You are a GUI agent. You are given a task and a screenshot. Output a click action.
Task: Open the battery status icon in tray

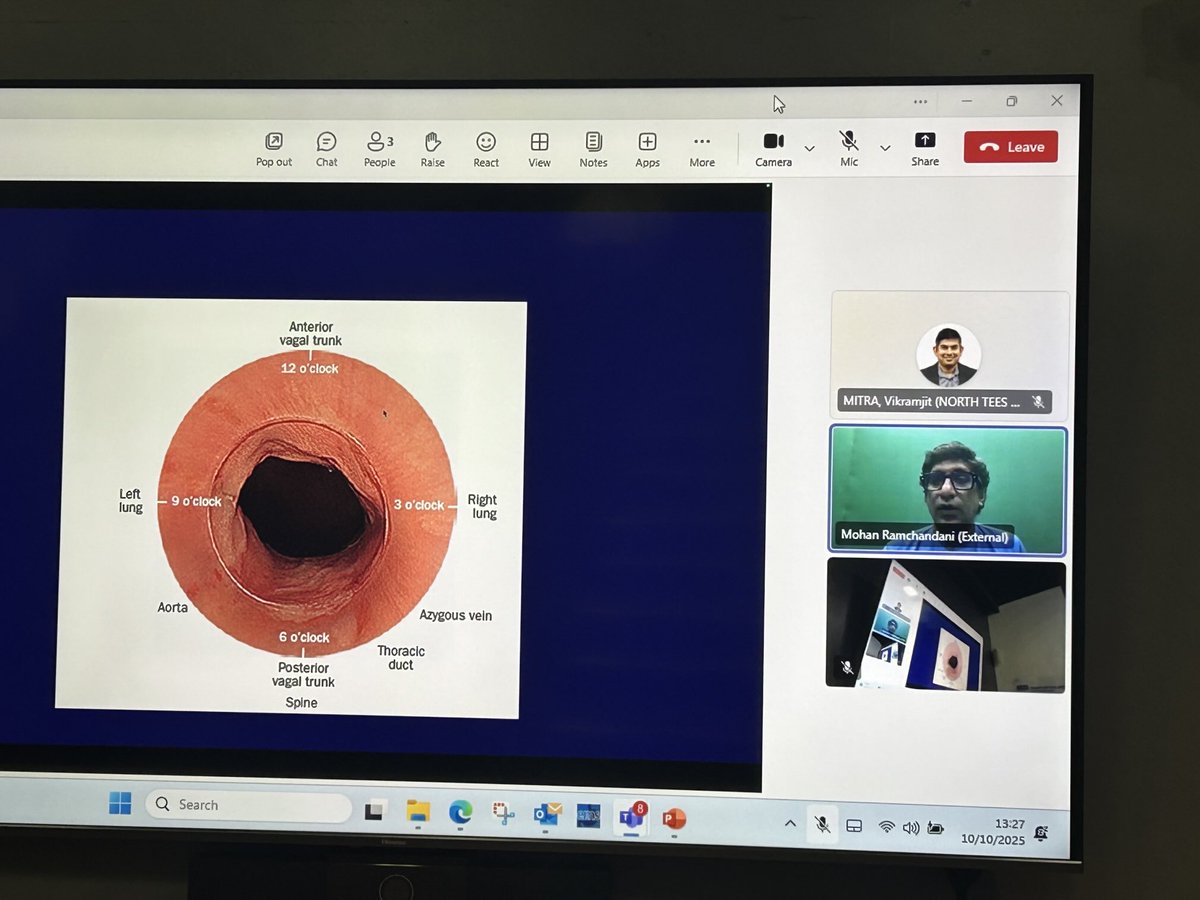coord(935,828)
